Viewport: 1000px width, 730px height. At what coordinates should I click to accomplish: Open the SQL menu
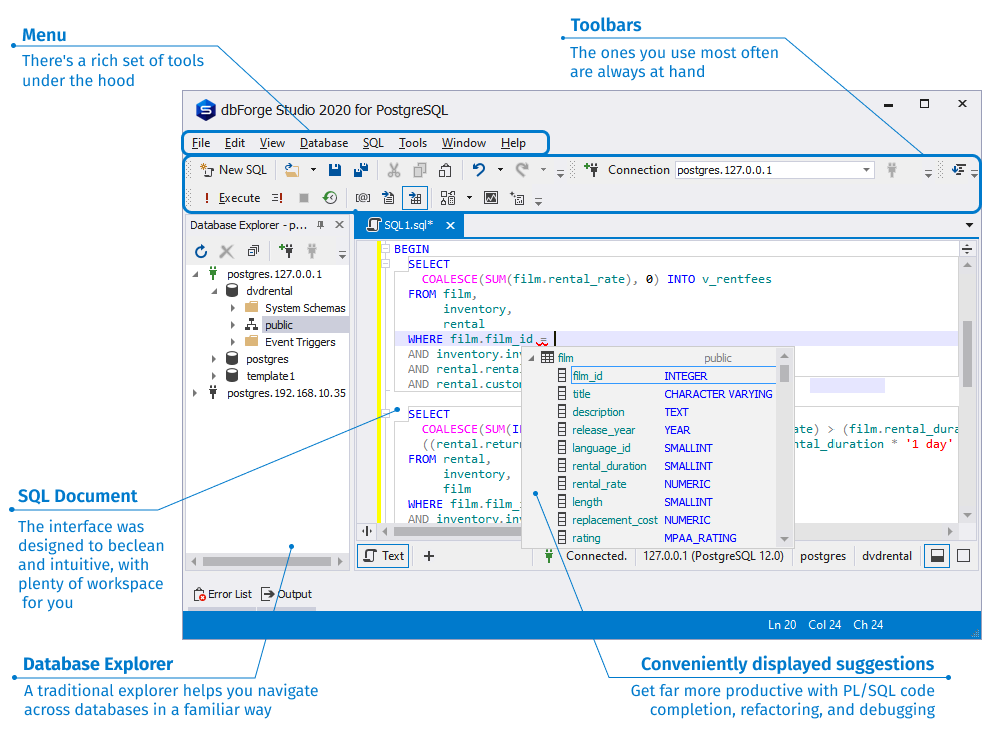(x=373, y=143)
